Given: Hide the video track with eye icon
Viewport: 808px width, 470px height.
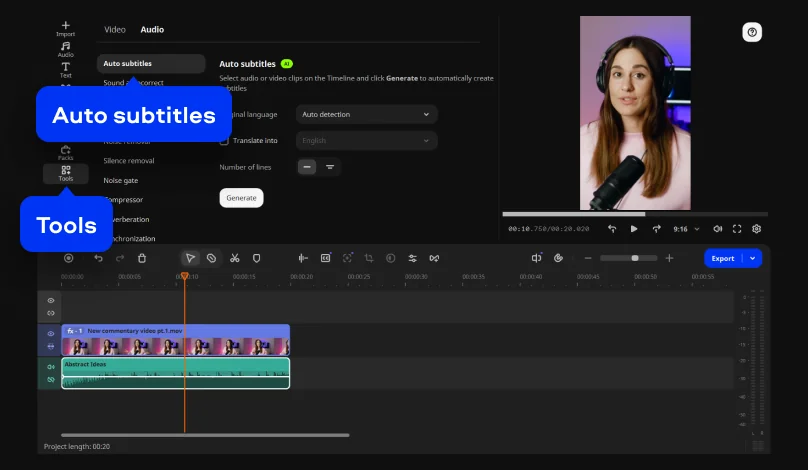Looking at the screenshot, I should click(x=50, y=333).
